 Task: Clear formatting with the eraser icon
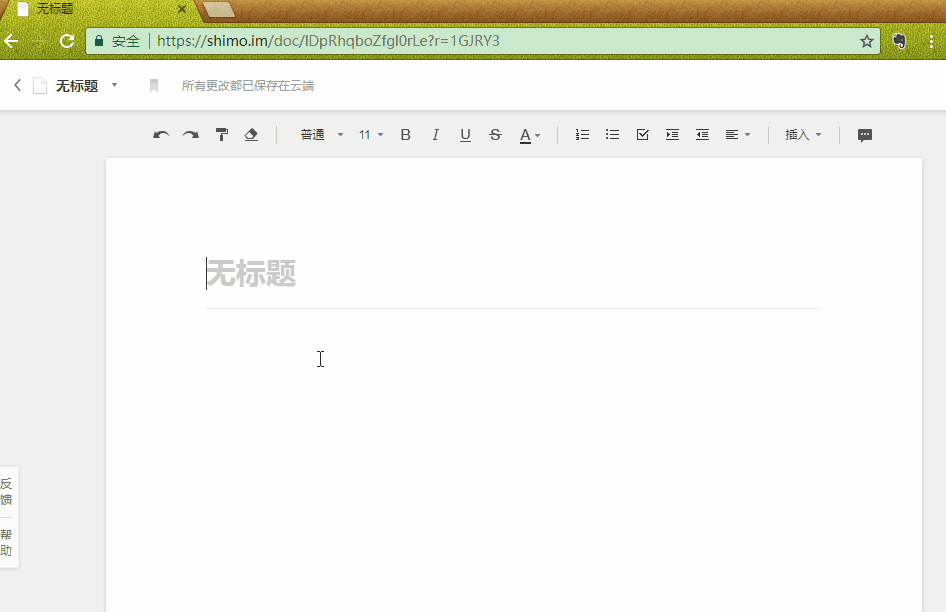point(251,135)
